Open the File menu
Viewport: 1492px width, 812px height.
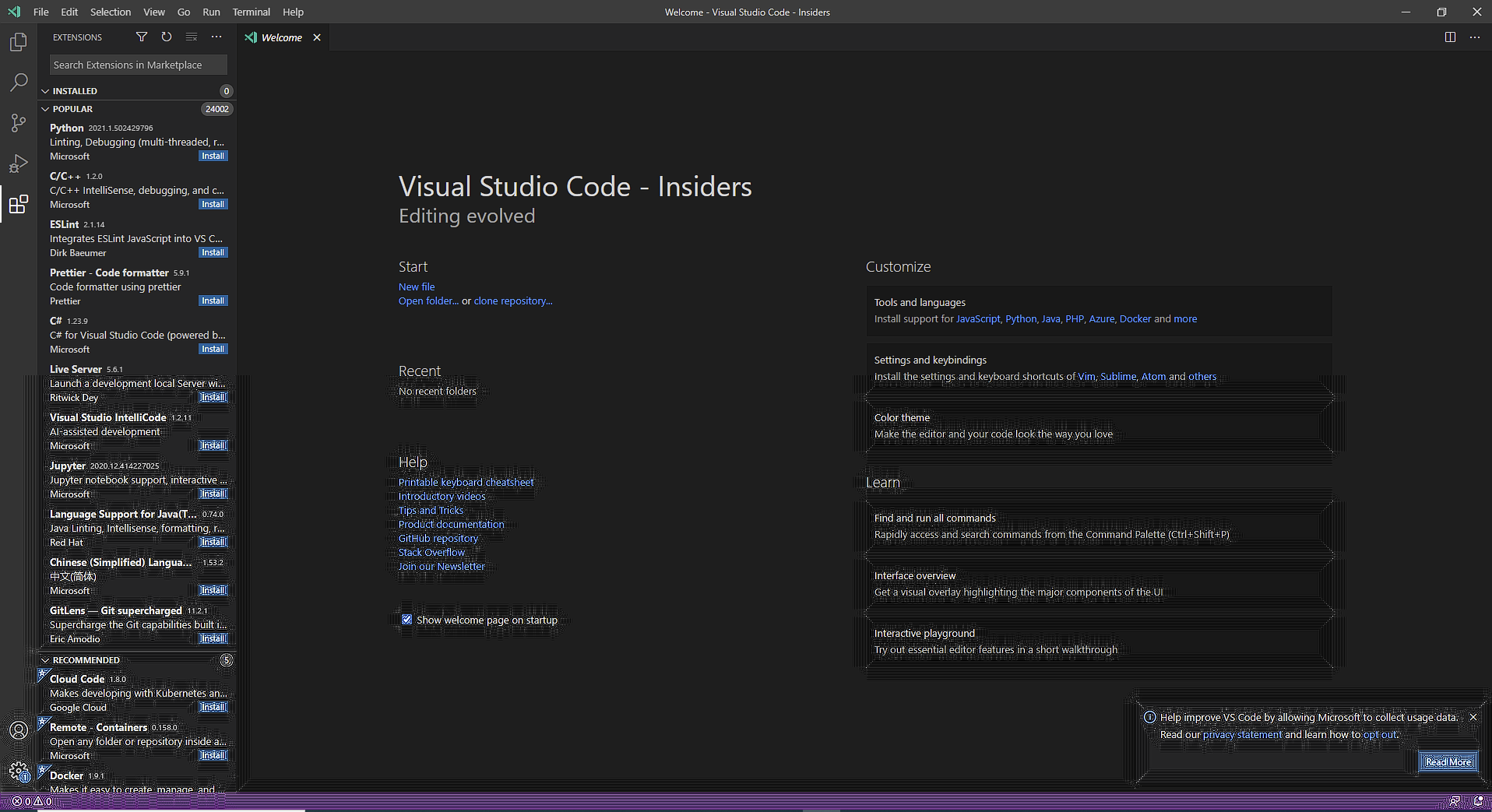click(41, 12)
